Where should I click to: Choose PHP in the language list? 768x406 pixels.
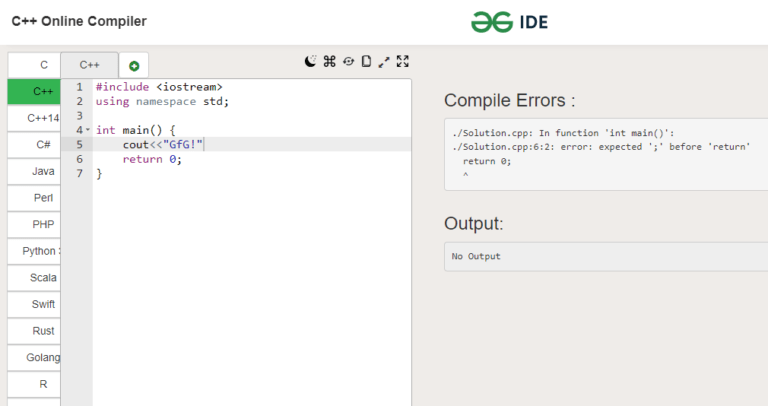tap(34, 224)
